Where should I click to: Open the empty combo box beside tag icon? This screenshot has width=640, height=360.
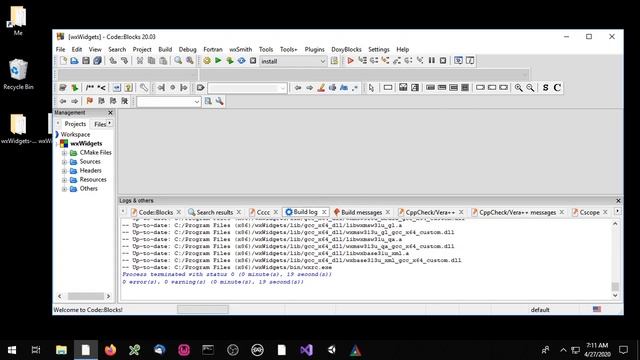pos(247,88)
